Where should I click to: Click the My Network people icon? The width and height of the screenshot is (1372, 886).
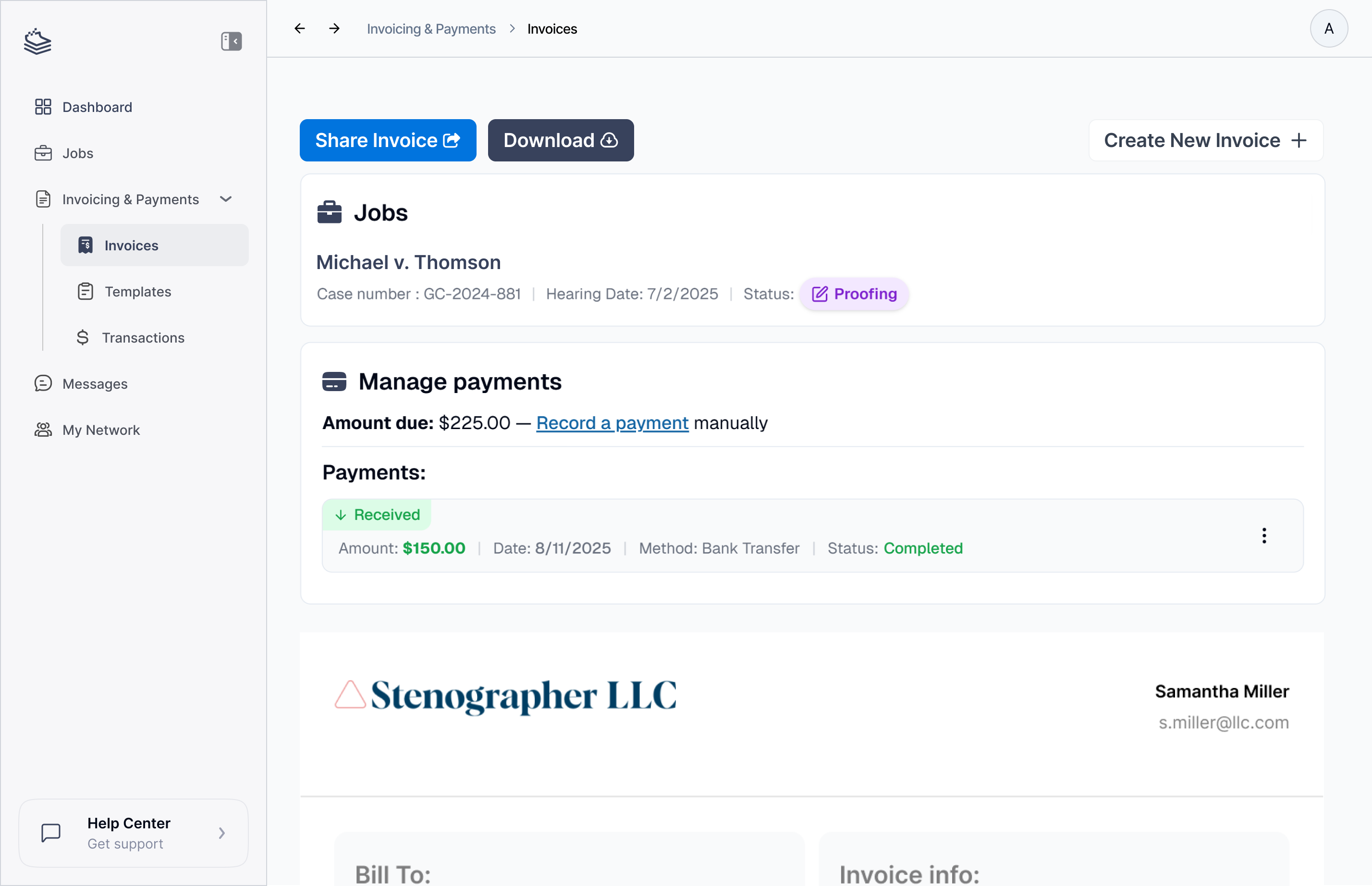pyautogui.click(x=43, y=429)
